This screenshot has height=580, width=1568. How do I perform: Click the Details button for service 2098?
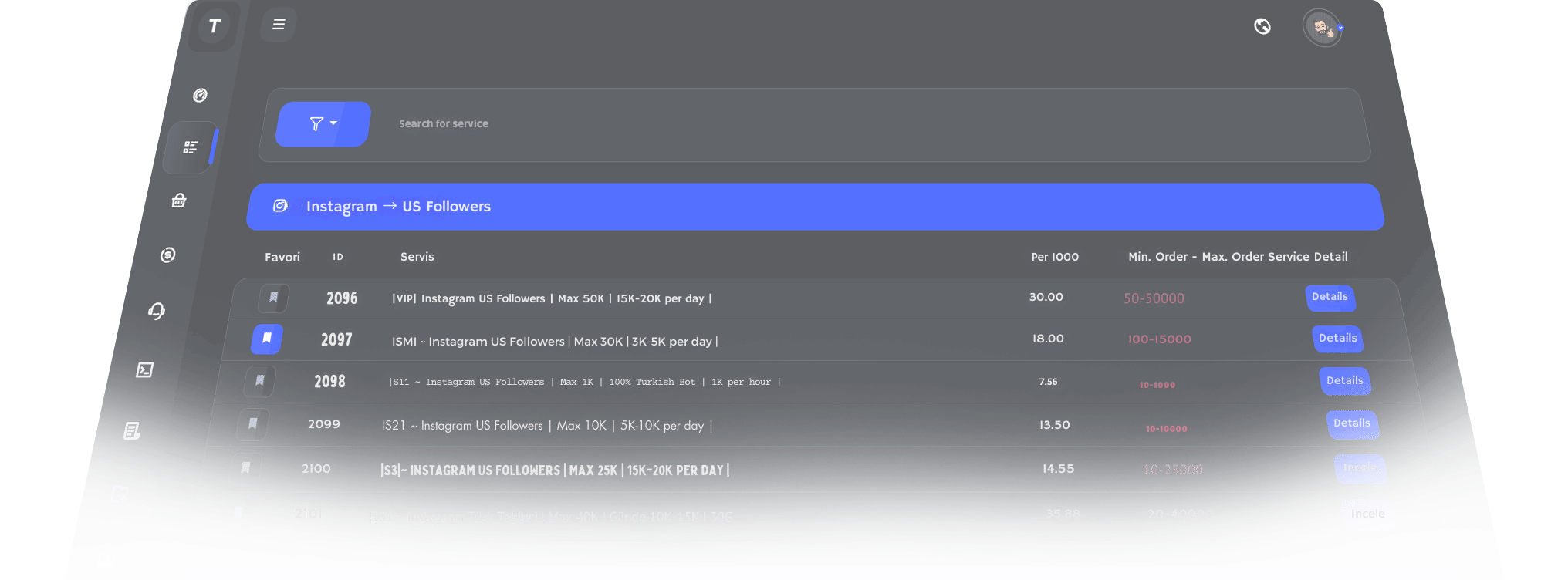point(1344,381)
